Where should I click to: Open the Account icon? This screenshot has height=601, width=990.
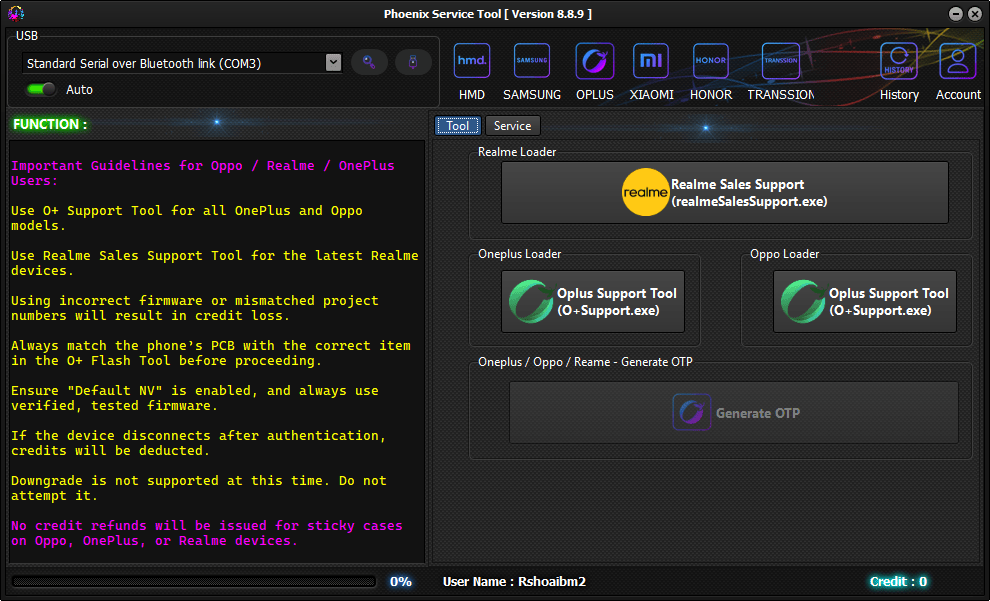pos(958,71)
